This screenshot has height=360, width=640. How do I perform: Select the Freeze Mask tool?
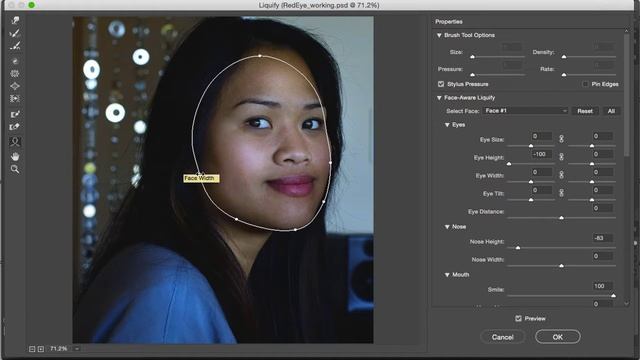[x=15, y=114]
